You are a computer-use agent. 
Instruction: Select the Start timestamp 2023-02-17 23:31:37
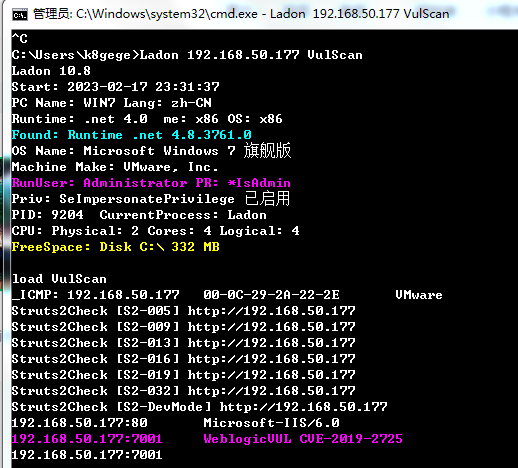(143, 87)
